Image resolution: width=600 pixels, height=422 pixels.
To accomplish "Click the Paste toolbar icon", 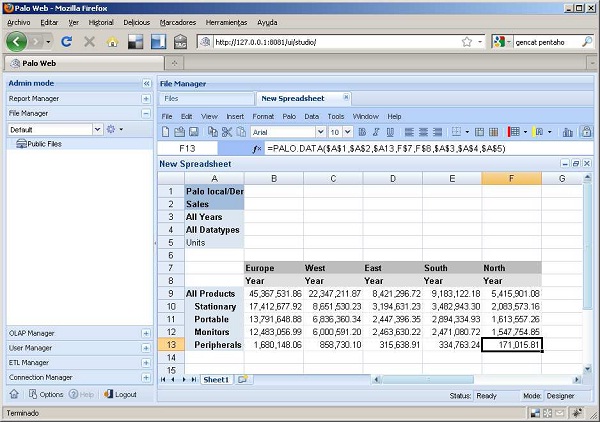I will tap(241, 132).
